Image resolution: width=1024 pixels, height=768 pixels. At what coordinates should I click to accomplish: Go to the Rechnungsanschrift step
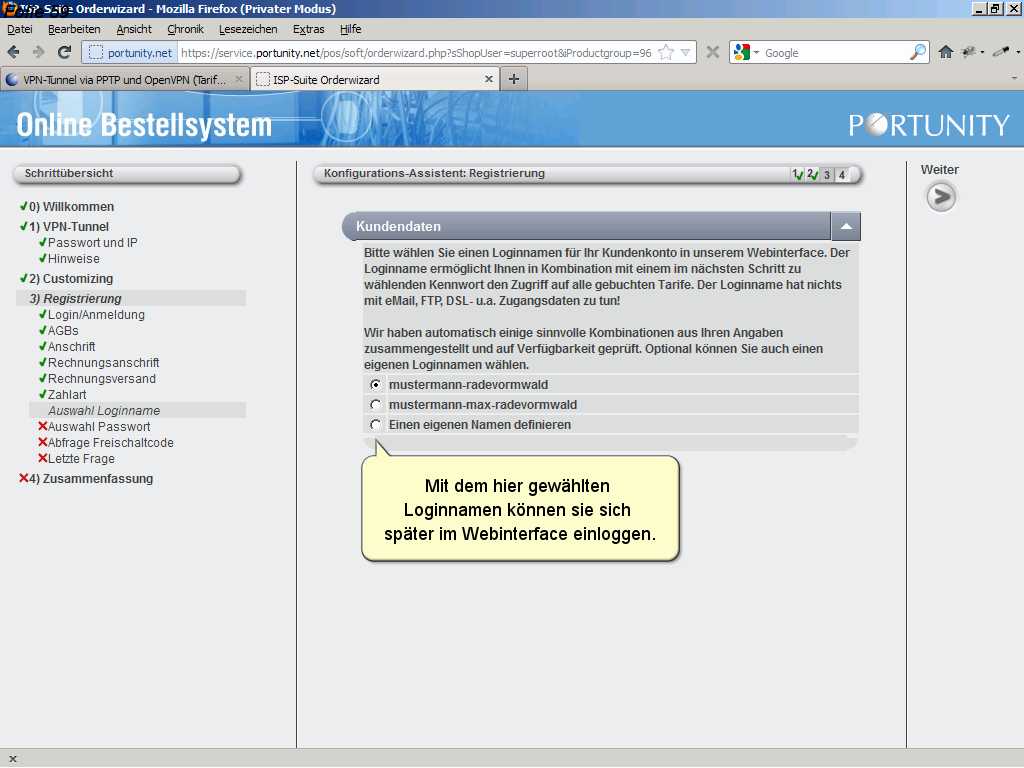[103, 363]
